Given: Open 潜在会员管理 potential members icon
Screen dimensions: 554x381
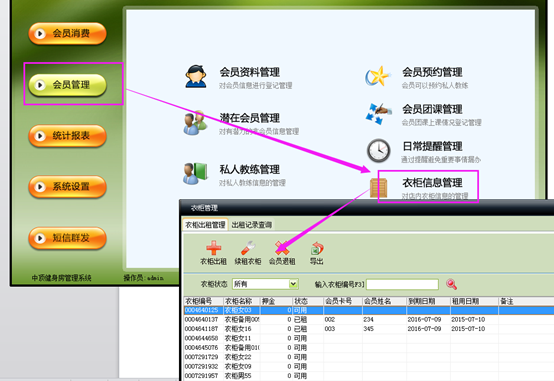Looking at the screenshot, I should point(195,123).
